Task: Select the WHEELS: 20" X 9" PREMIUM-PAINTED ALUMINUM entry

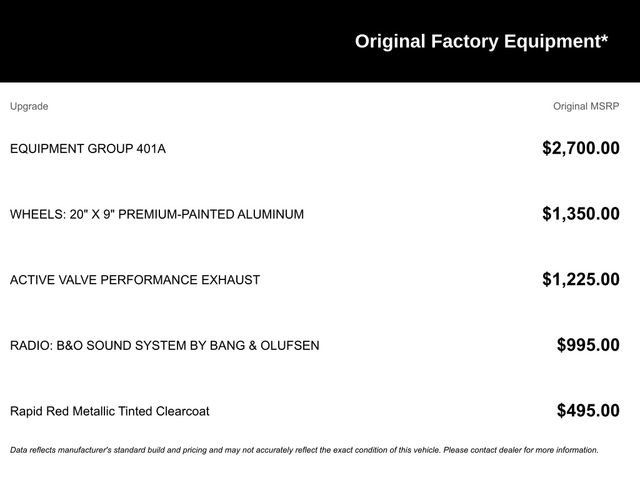Action: pos(157,214)
